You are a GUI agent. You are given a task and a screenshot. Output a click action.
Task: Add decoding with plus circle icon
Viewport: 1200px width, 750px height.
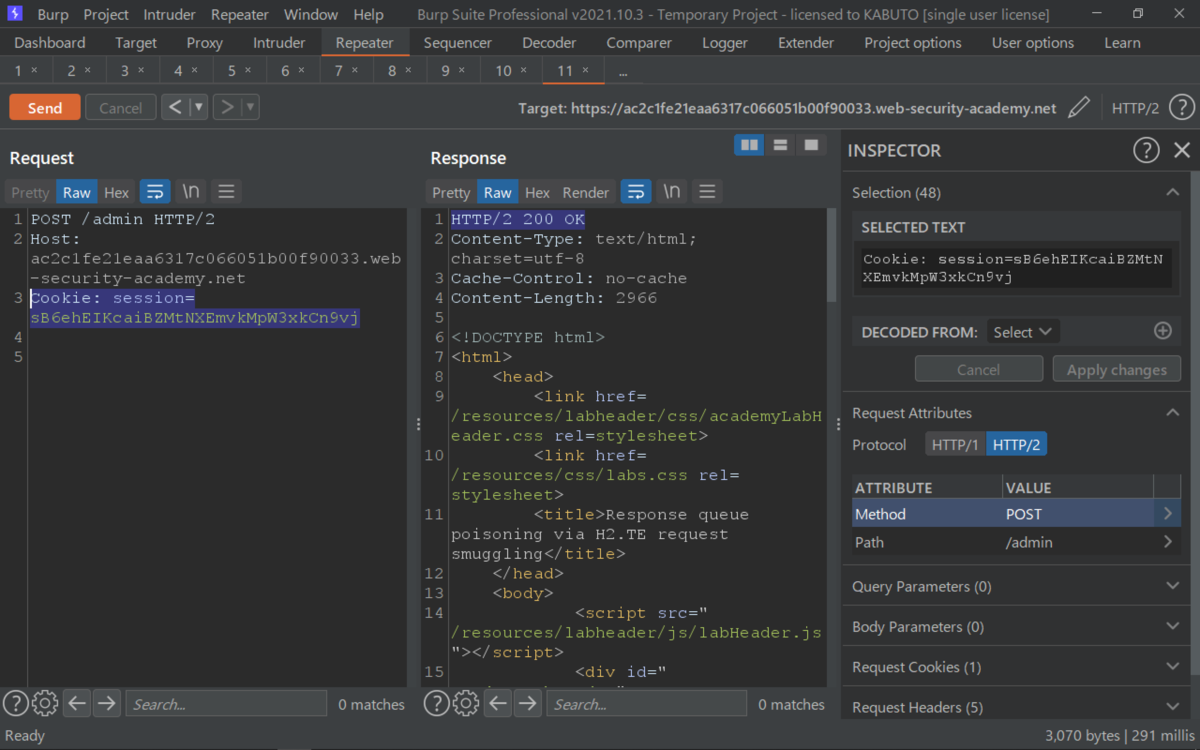pos(1162,331)
